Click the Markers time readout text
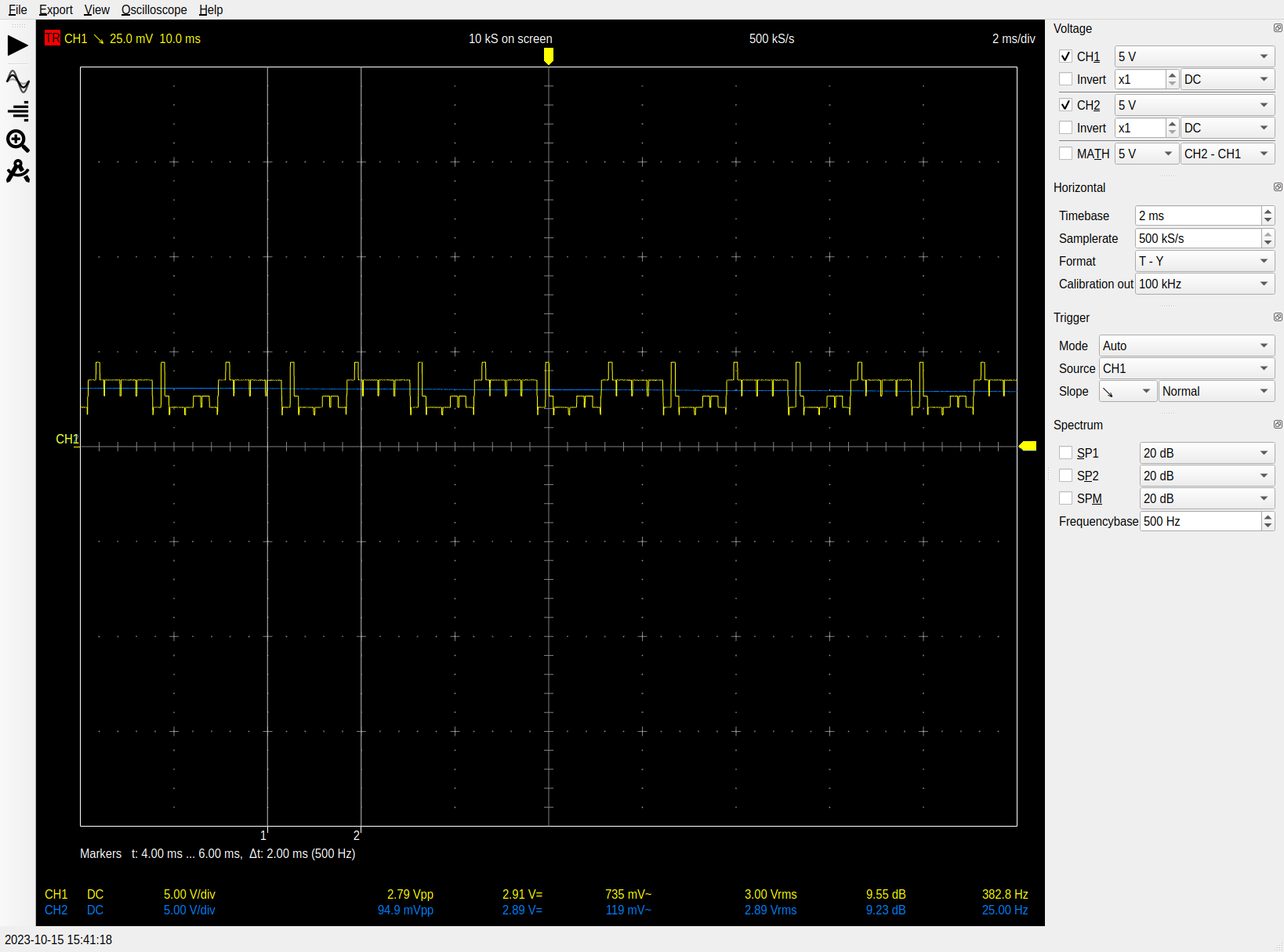This screenshot has width=1284, height=952. coord(218,853)
